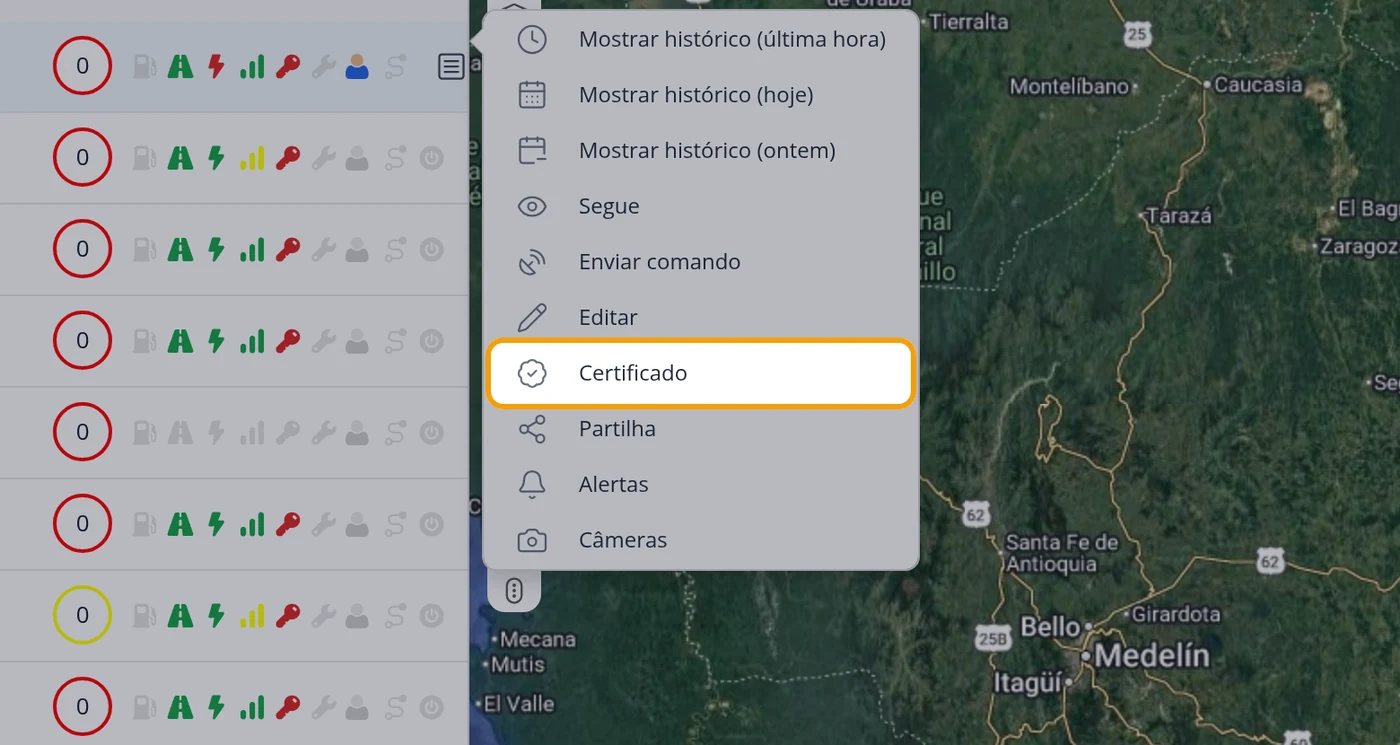
Task: Click the greyed-out key icon
Action: 288,432
